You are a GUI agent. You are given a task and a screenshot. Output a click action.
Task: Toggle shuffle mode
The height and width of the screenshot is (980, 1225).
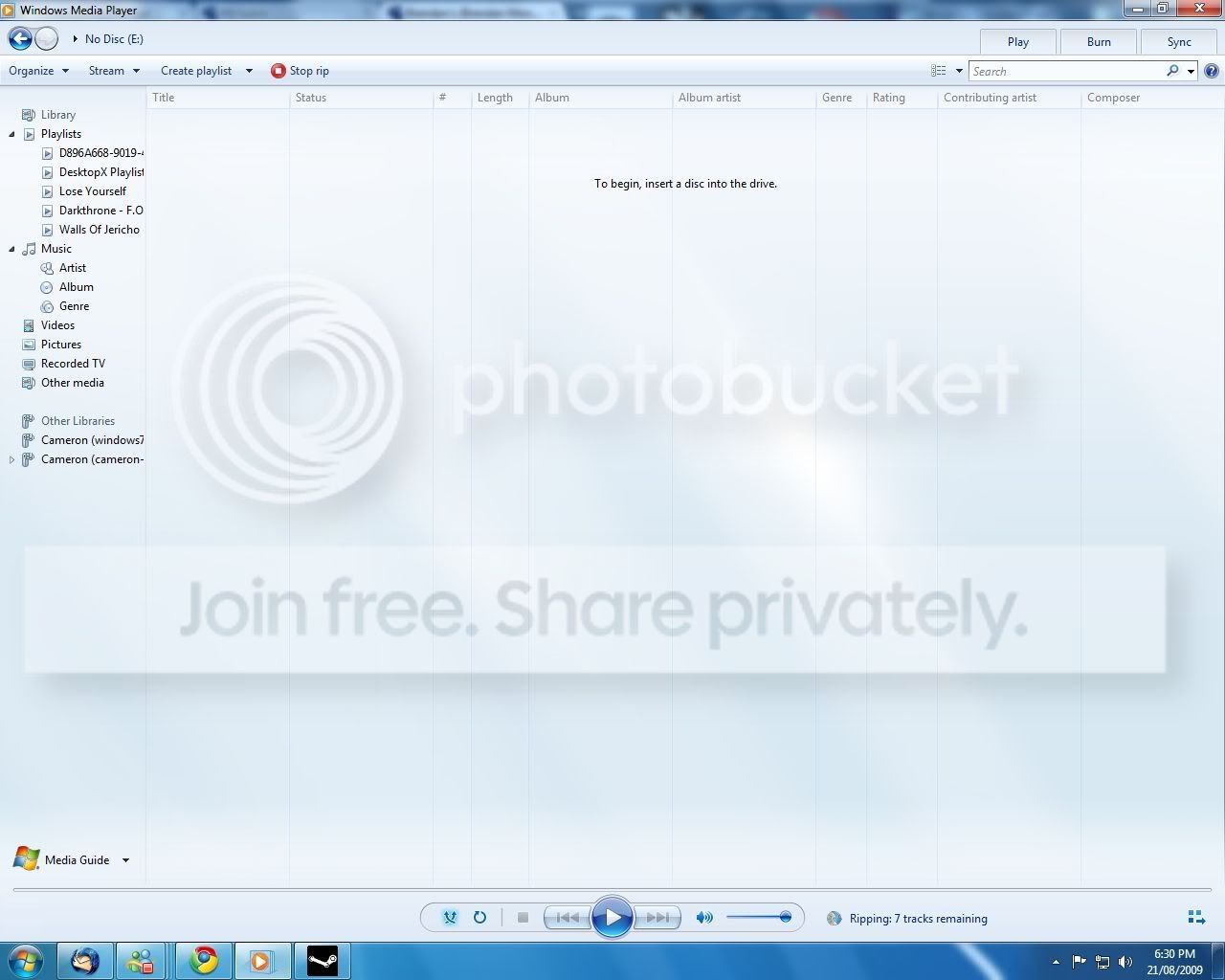coord(450,918)
